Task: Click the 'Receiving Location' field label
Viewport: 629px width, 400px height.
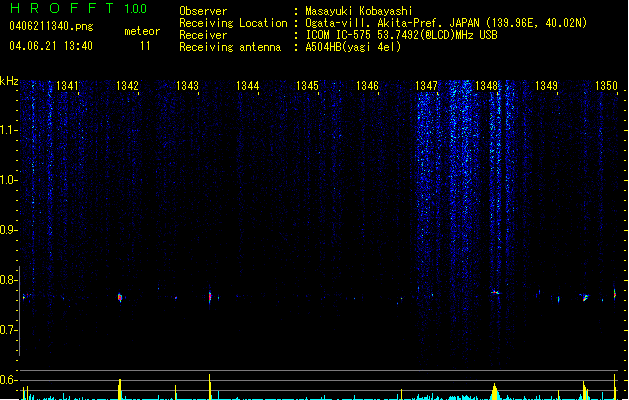Action: tap(233, 23)
